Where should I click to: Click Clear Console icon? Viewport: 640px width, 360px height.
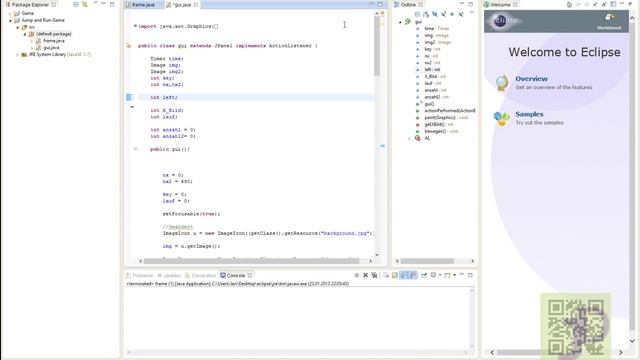tap(386, 276)
